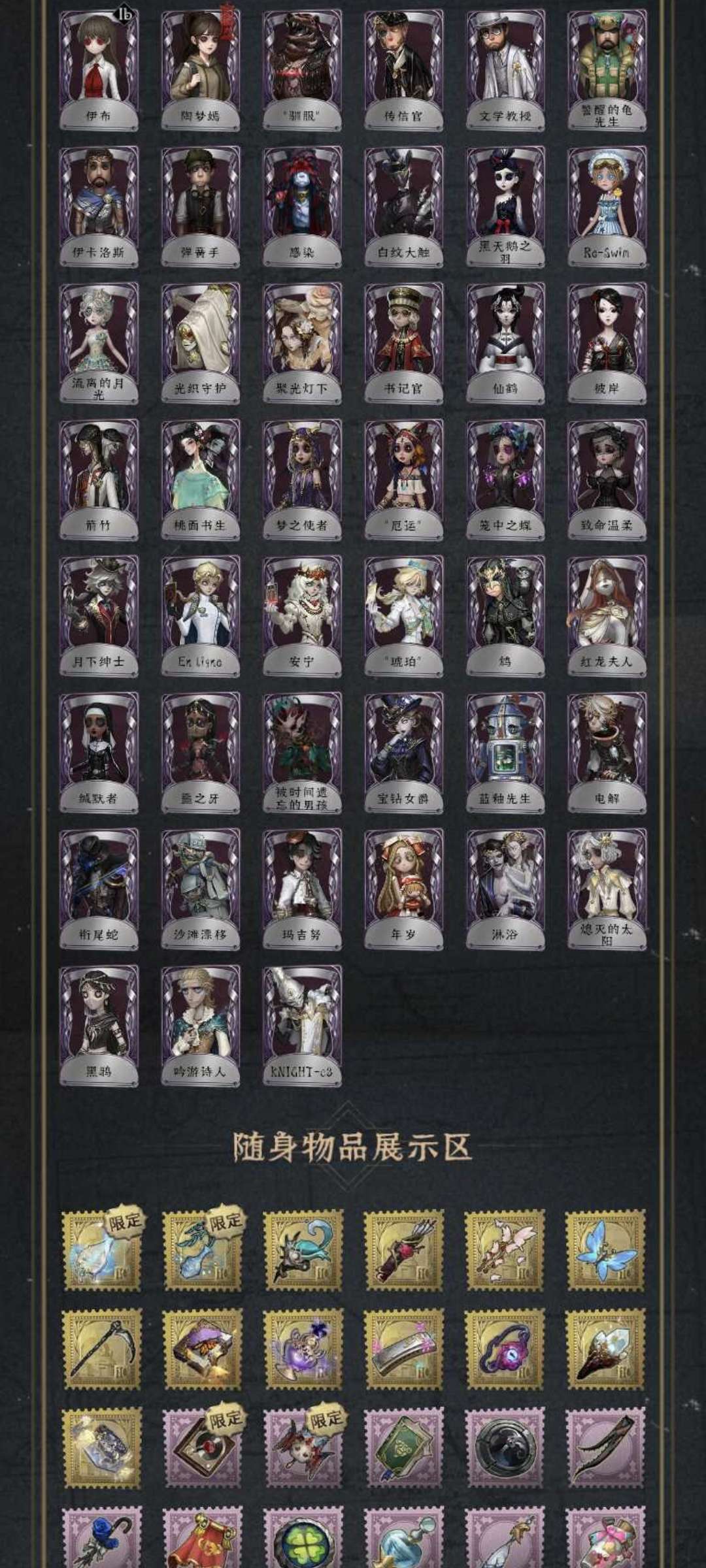Viewport: 706px width, 1568px height.
Task: Choose the 桃面书生 costume card
Action: pos(201,480)
